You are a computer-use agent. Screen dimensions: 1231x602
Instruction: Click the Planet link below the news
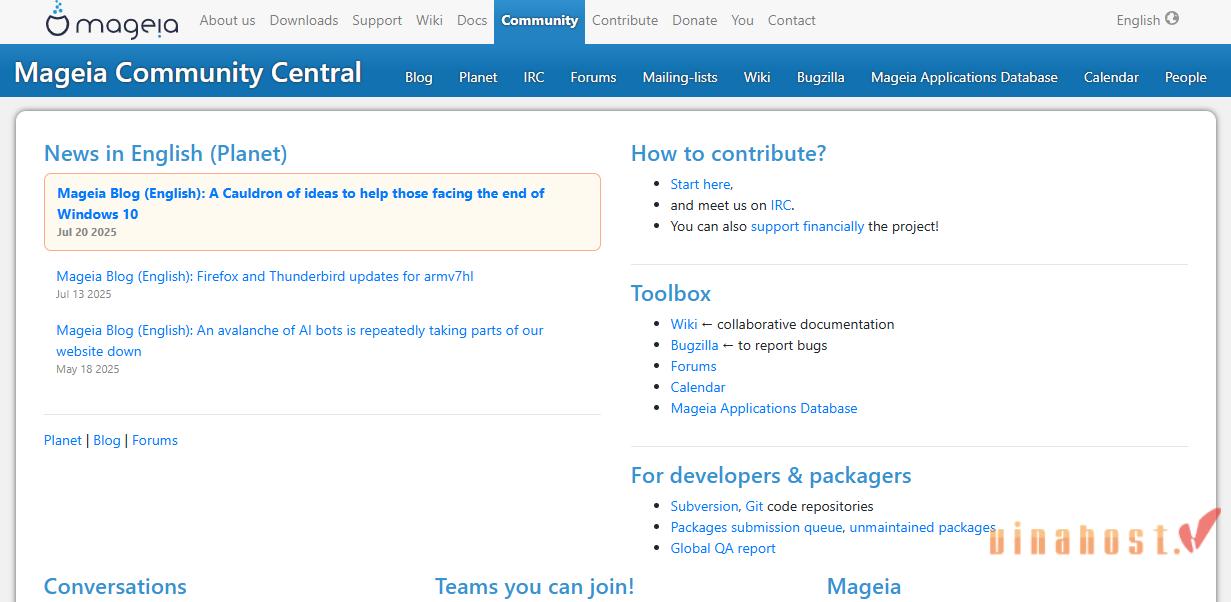tap(63, 440)
